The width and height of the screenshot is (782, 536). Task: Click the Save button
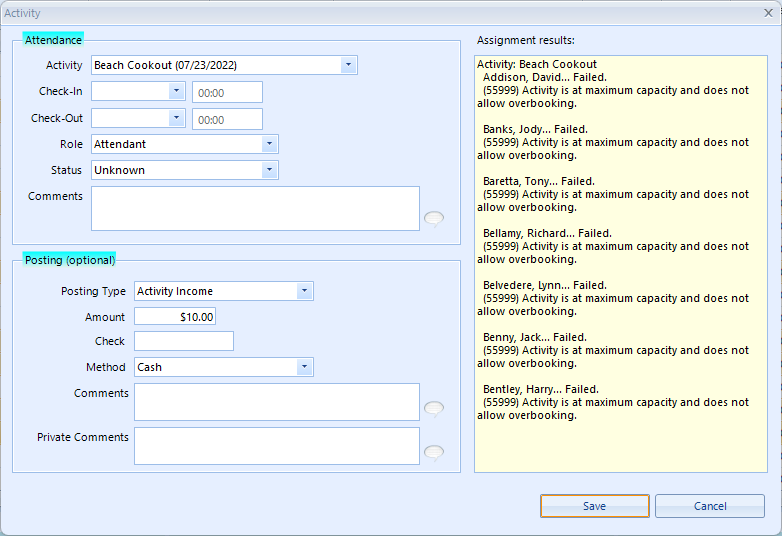(594, 506)
